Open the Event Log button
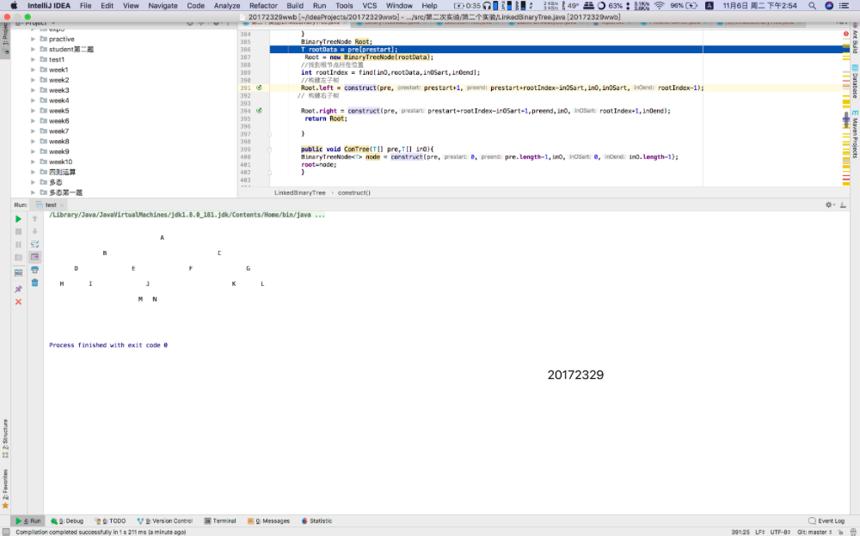The height and width of the screenshot is (536, 860). 827,521
